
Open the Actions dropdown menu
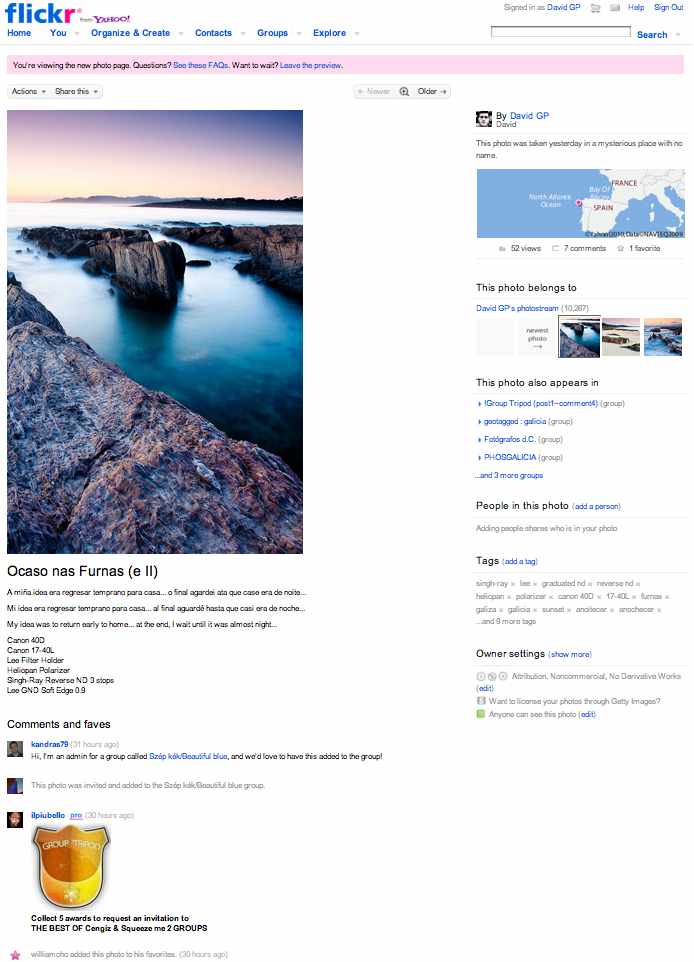click(28, 91)
